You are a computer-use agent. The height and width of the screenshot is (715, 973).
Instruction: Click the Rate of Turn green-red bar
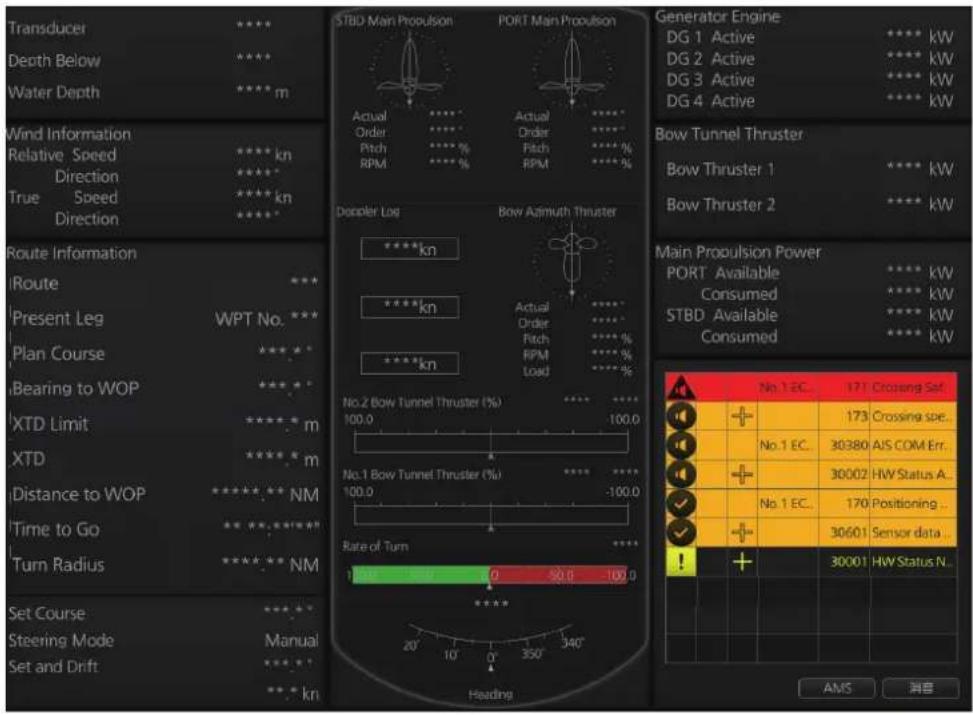click(490, 575)
